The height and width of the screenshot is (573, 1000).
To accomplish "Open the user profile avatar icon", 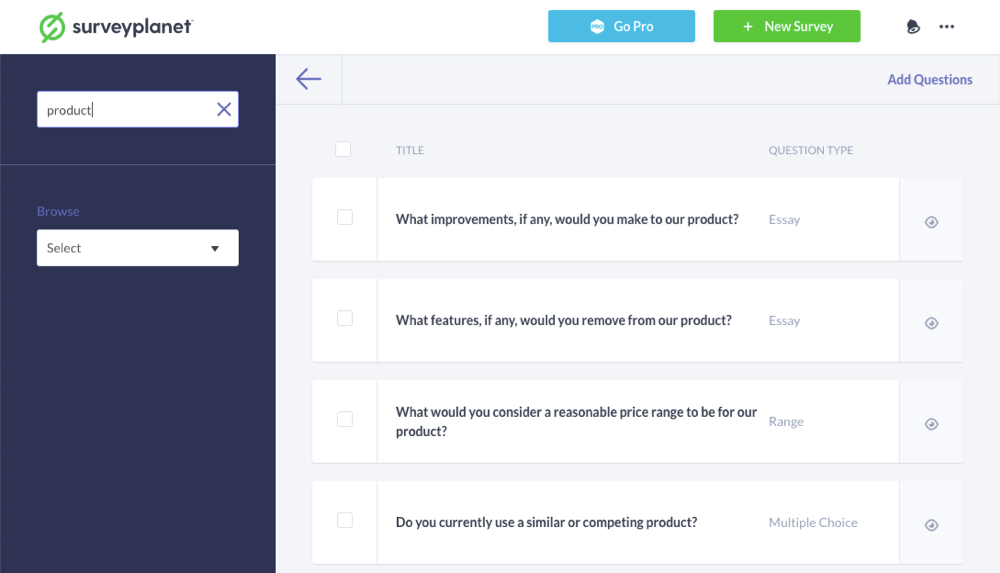I will [913, 27].
